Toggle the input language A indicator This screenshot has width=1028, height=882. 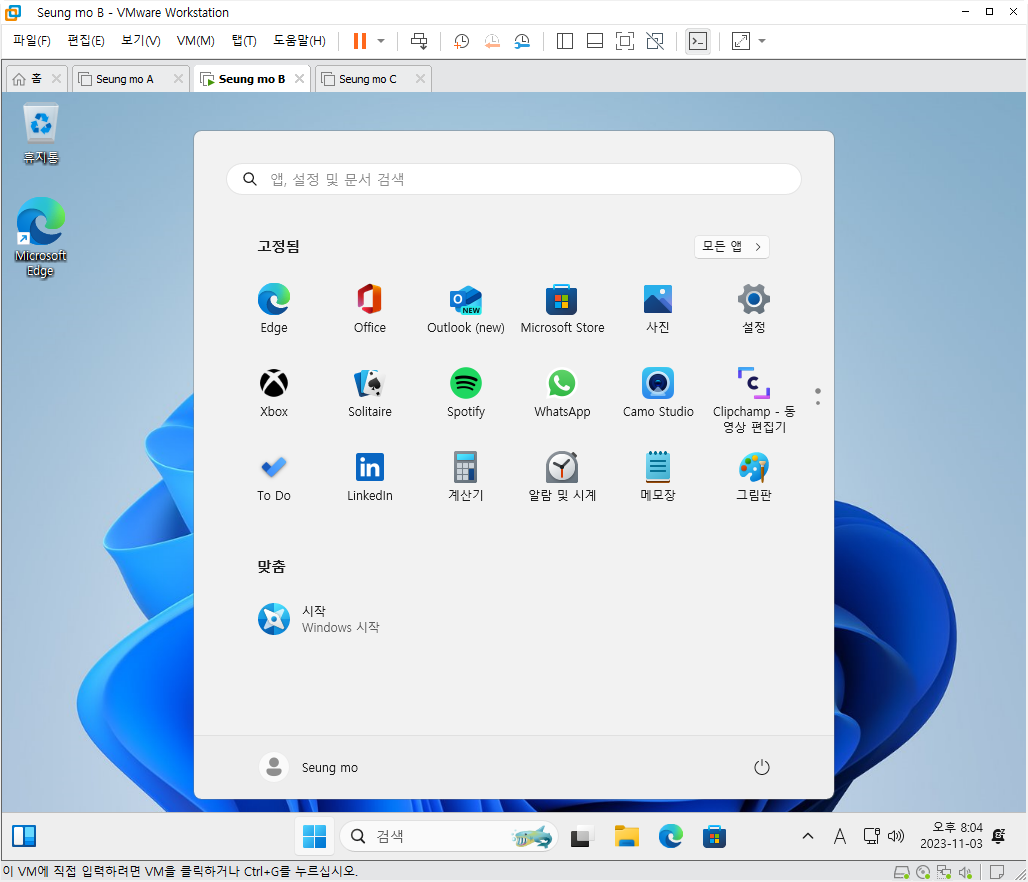[x=840, y=836]
